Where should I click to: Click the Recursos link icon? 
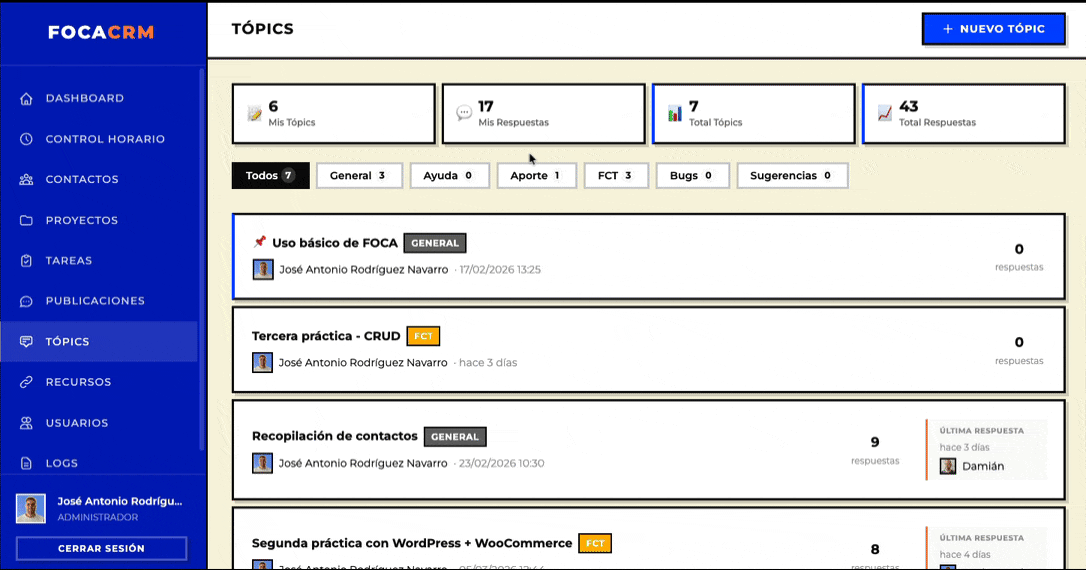pos(26,382)
